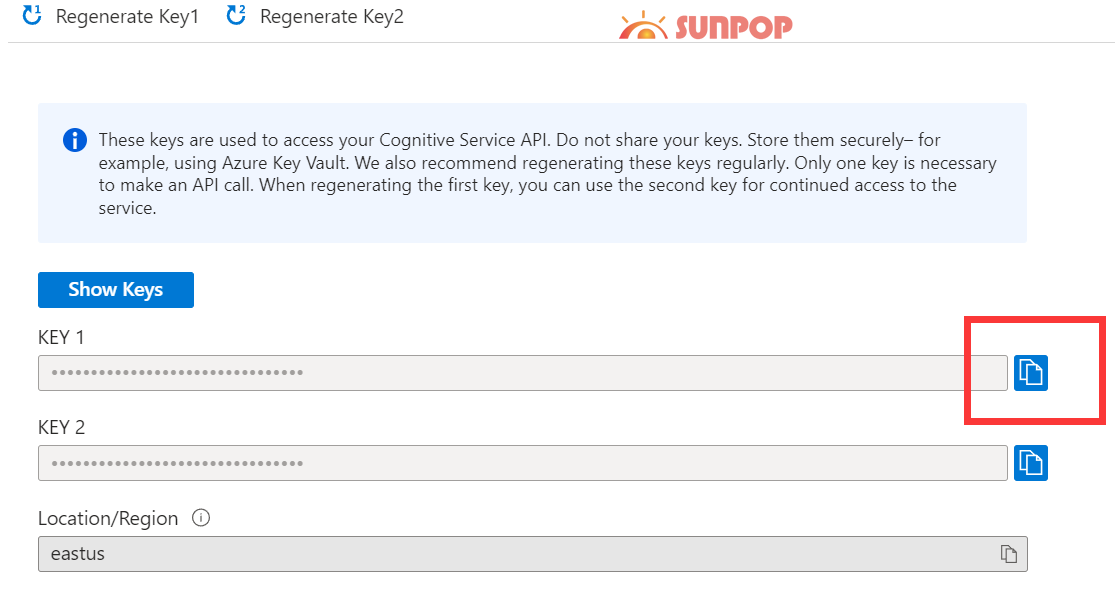Click the SUNPOP brand name text
1115x592 pixels.
point(733,26)
